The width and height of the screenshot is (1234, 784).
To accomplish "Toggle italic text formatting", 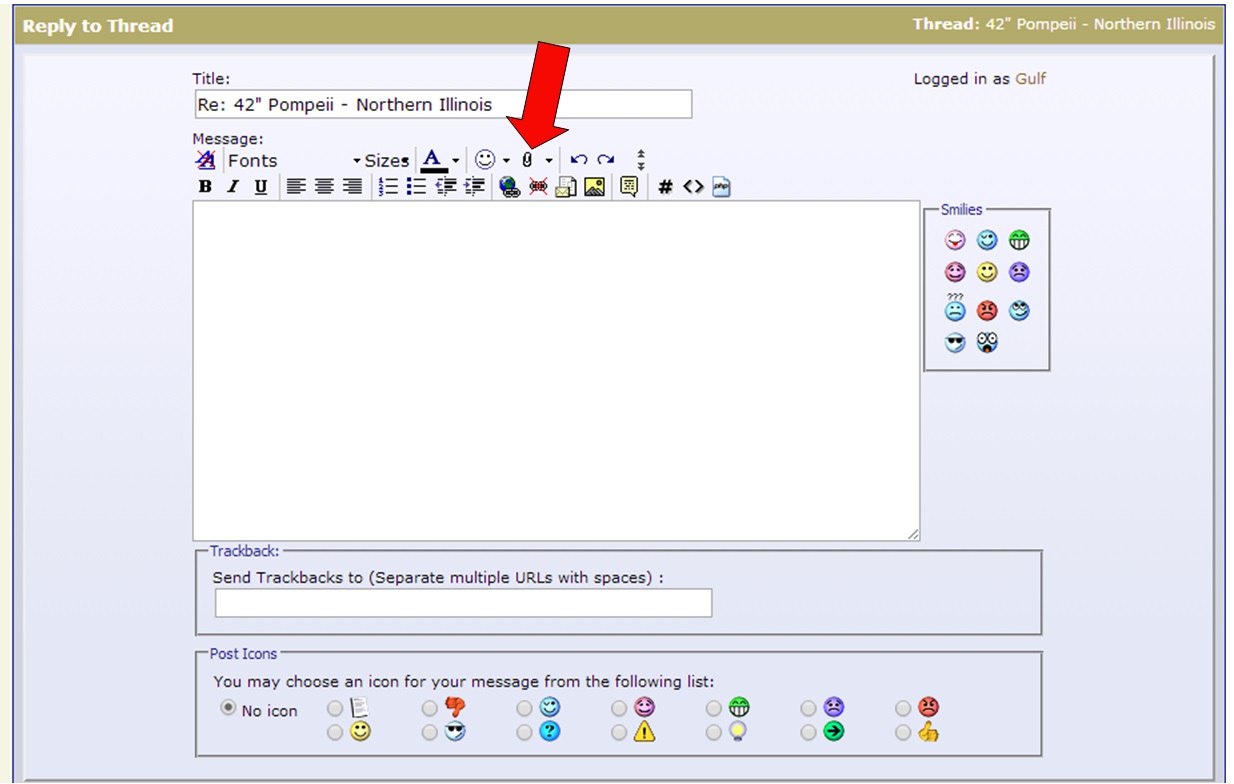I will pyautogui.click(x=232, y=187).
